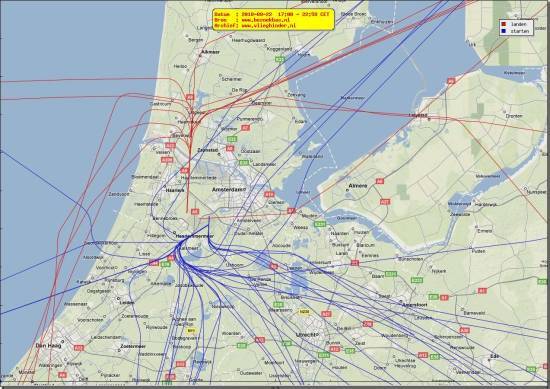550x389 pixels.
Task: Click yellow road shield north of Utrecht
Action: tap(304, 311)
